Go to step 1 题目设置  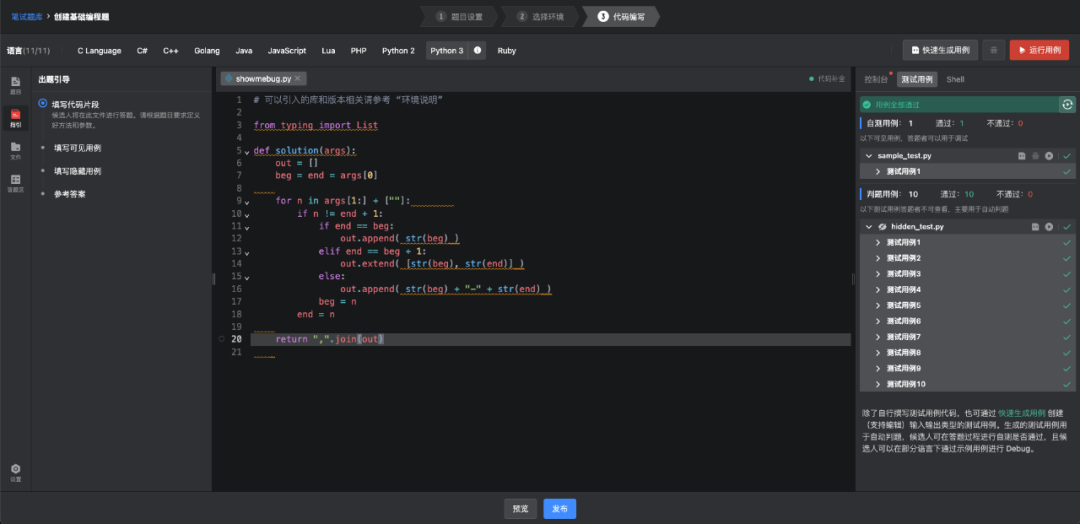[460, 17]
